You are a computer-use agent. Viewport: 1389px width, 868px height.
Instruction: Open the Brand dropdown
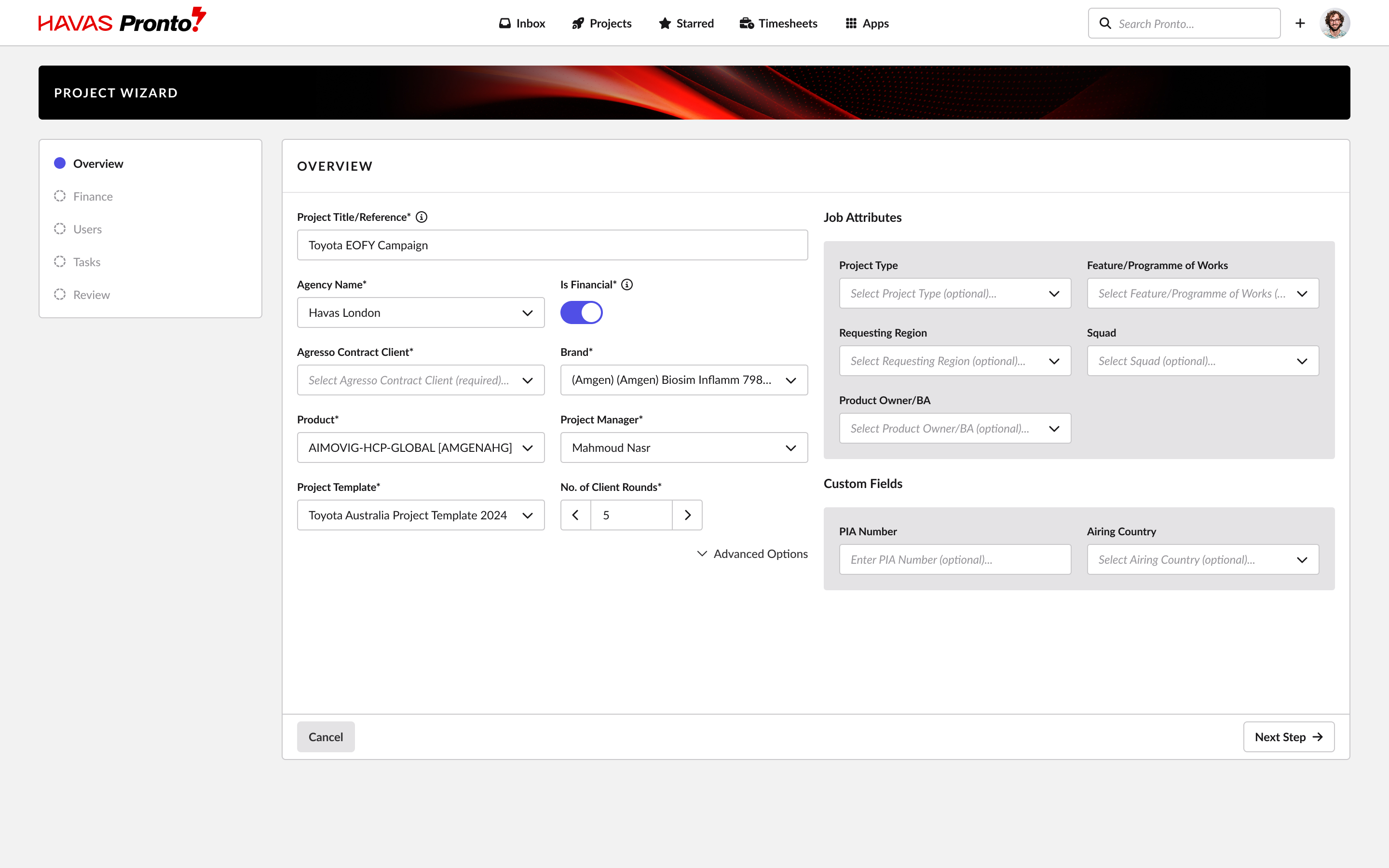click(x=684, y=380)
